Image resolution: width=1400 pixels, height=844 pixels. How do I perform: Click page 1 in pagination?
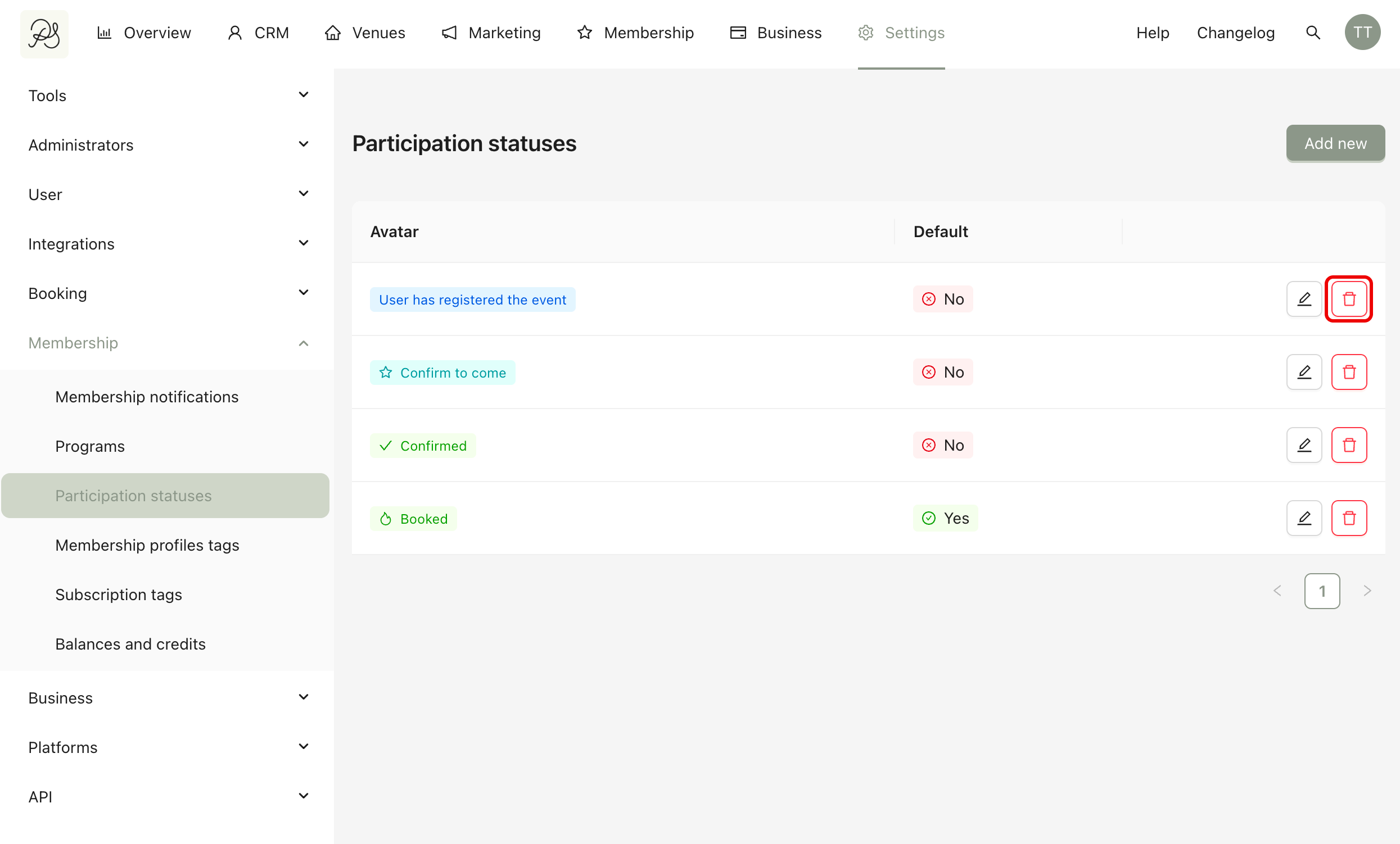(x=1322, y=591)
